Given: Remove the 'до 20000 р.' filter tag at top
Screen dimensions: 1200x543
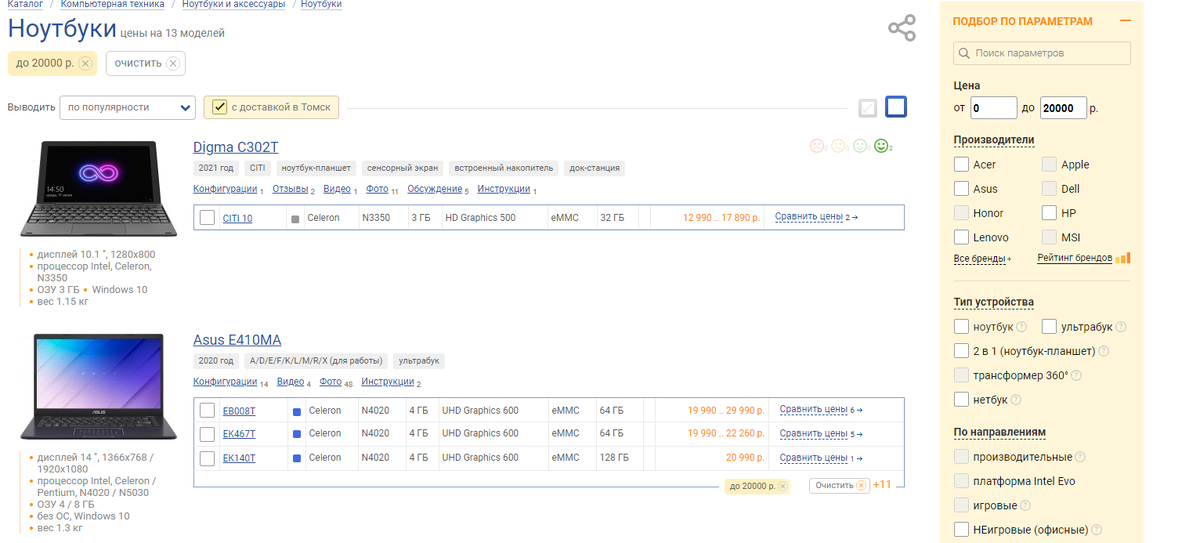Looking at the screenshot, I should (85, 64).
